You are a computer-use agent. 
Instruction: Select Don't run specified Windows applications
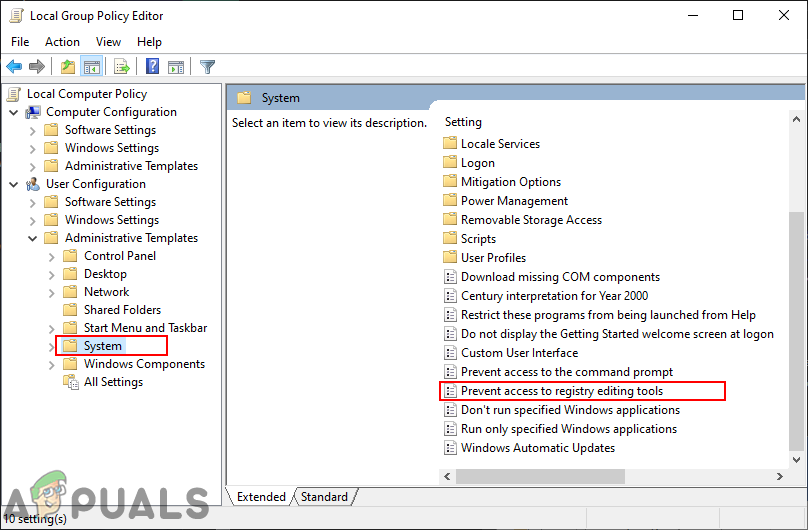coord(570,410)
